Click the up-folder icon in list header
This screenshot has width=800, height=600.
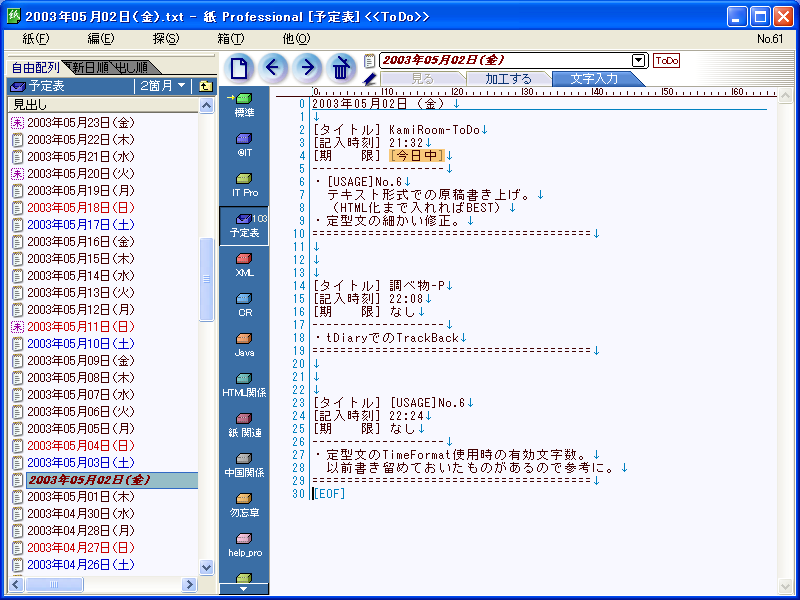point(206,86)
